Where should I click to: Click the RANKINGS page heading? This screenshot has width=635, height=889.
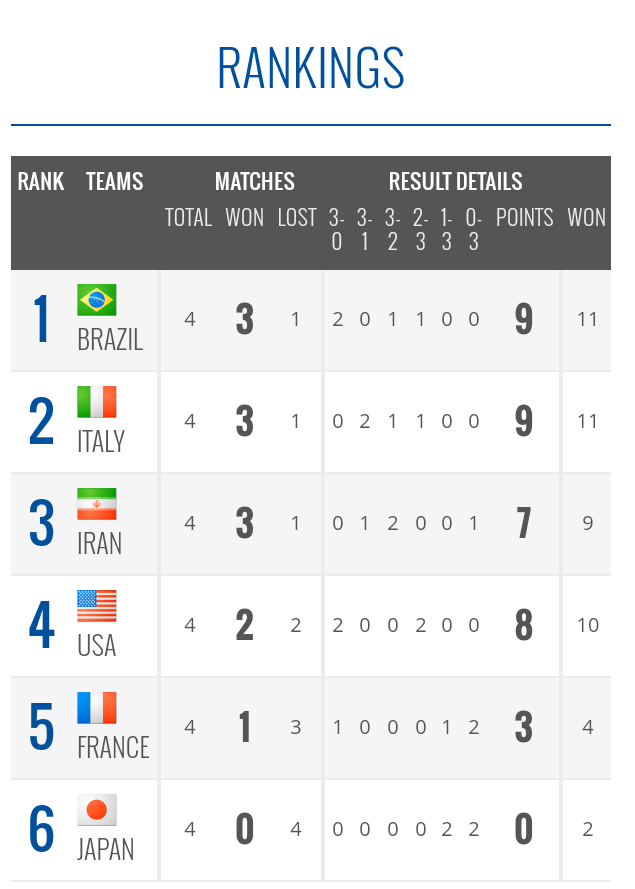click(311, 68)
